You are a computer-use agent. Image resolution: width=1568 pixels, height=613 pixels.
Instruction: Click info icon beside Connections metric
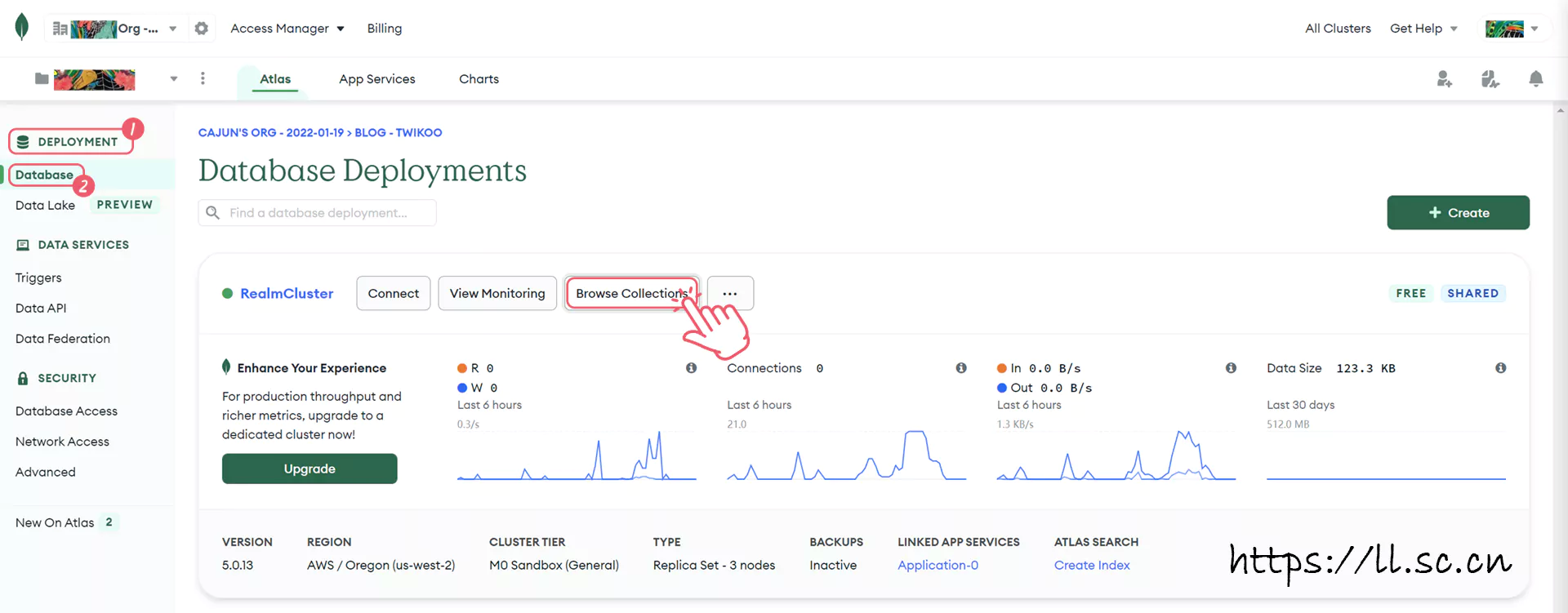(x=961, y=368)
